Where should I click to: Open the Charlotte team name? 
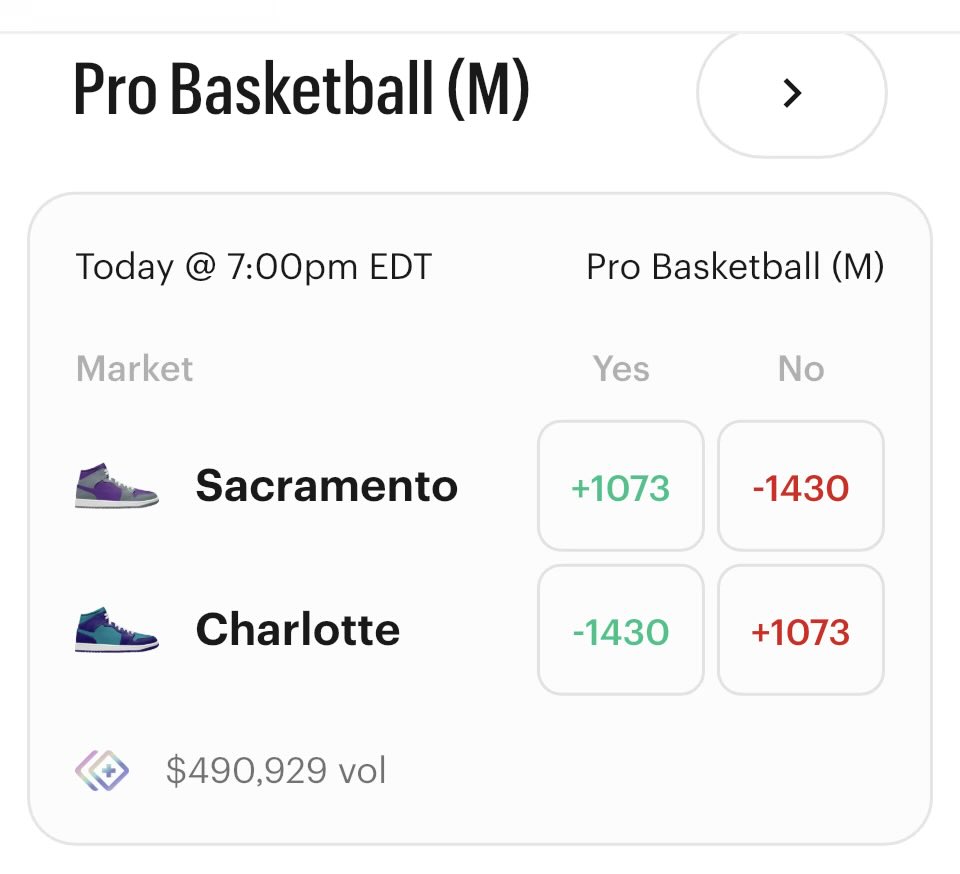pyautogui.click(x=297, y=630)
